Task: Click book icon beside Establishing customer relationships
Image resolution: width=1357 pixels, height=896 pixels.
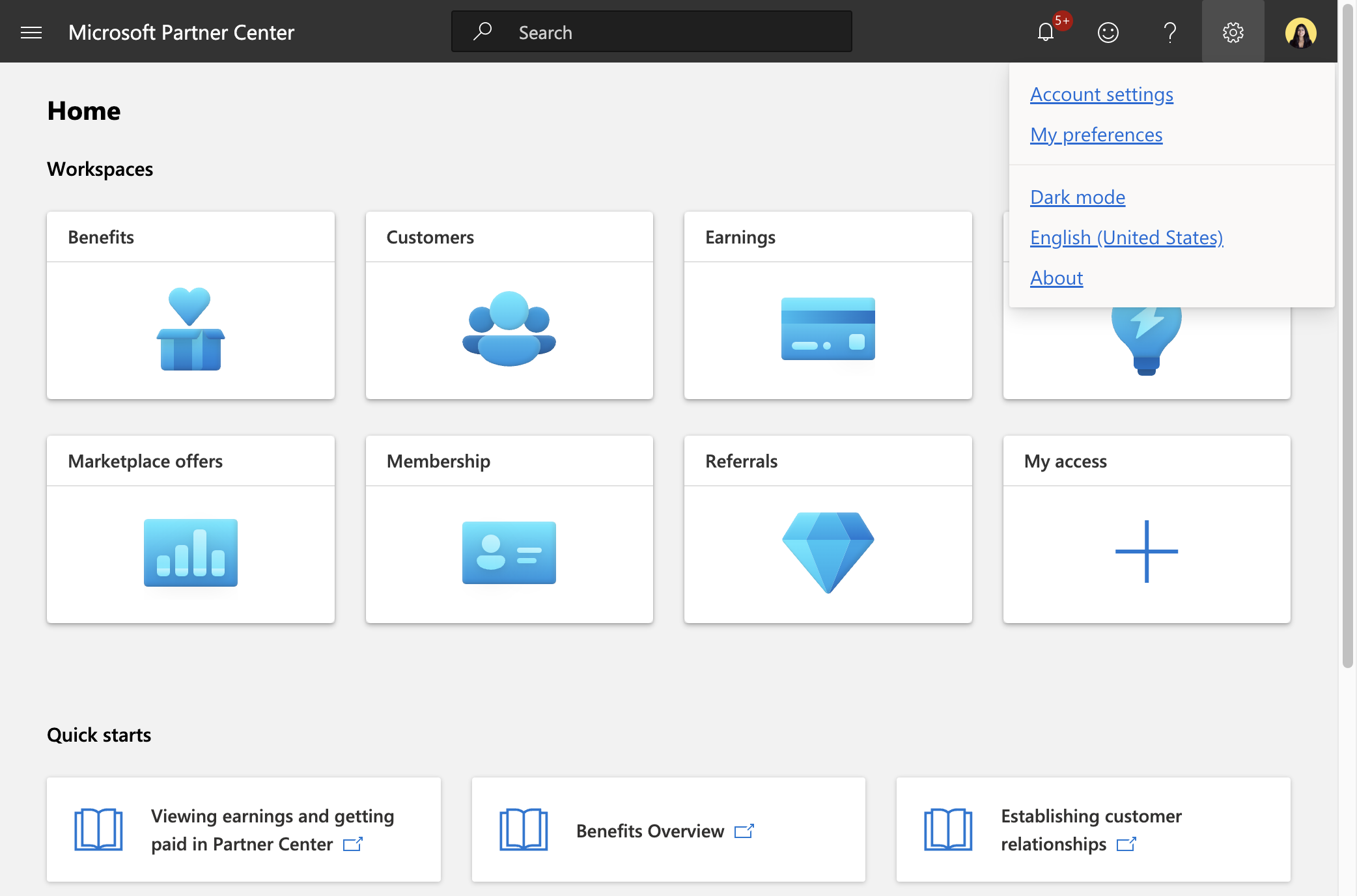Action: (x=948, y=830)
